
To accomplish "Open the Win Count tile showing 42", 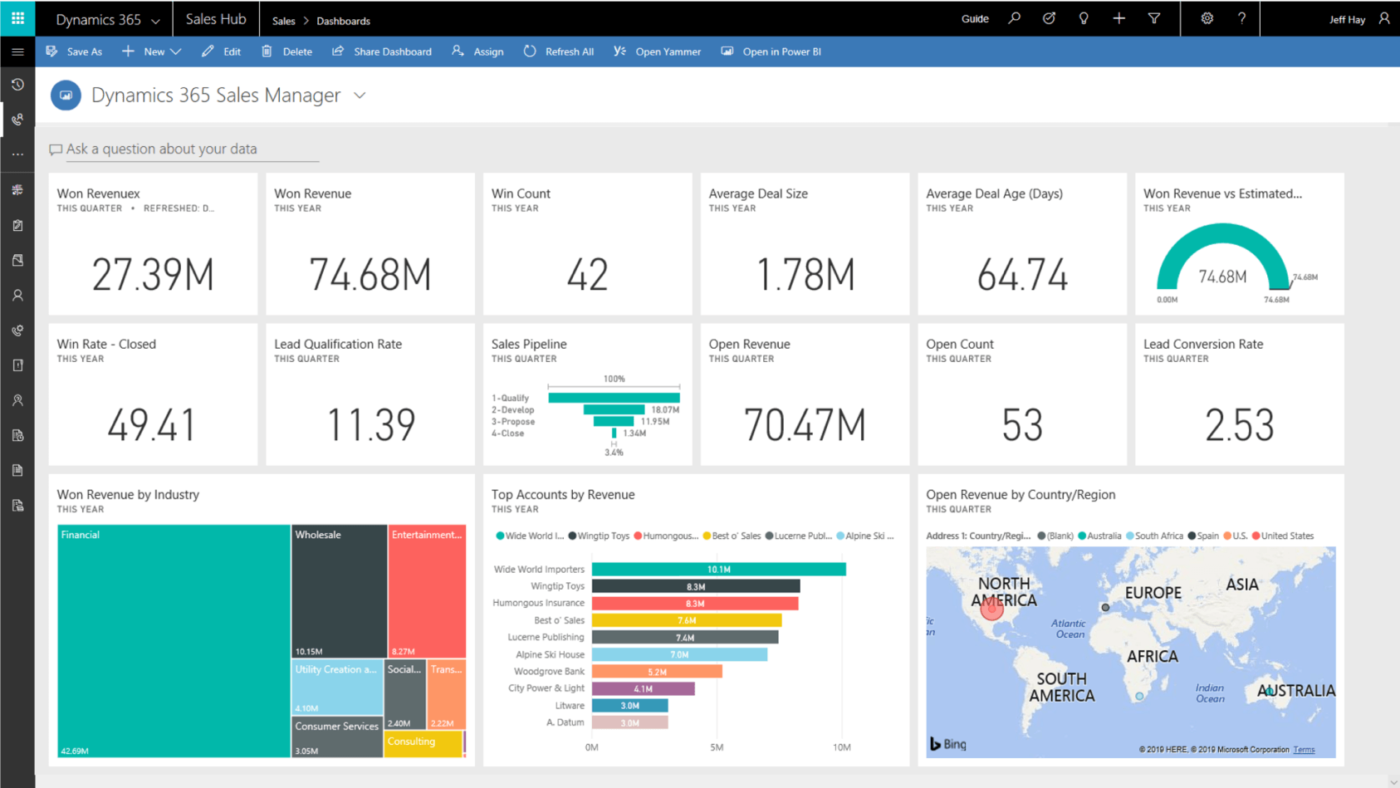I will click(x=587, y=244).
